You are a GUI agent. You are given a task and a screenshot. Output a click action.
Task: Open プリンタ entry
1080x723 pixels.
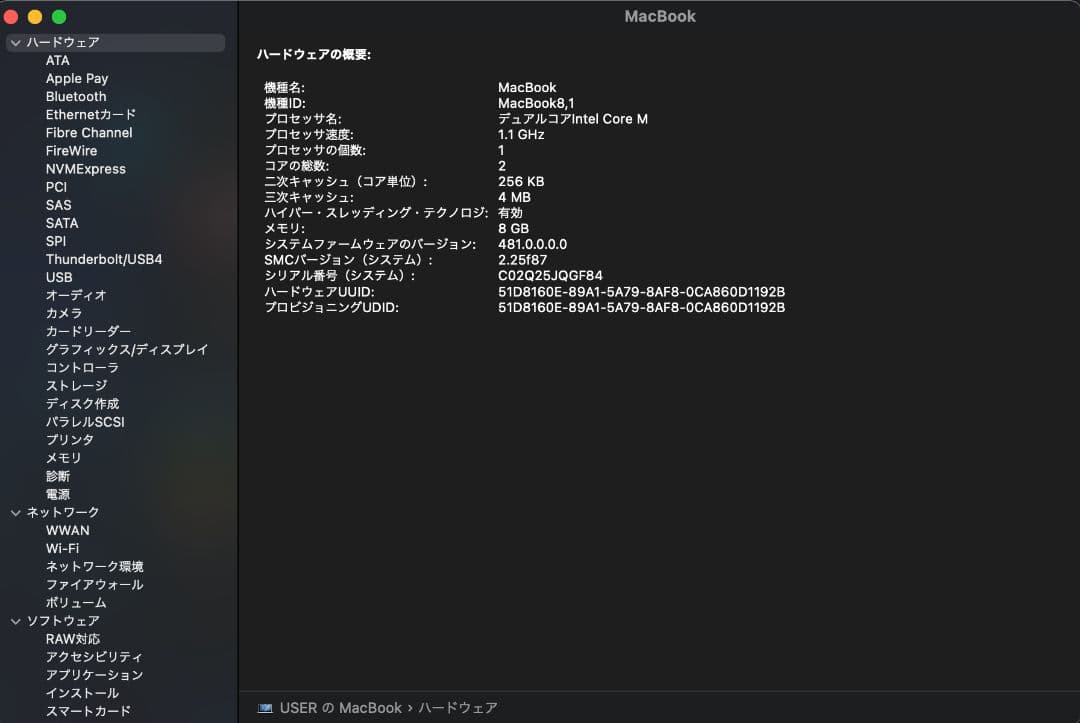[x=70, y=439]
